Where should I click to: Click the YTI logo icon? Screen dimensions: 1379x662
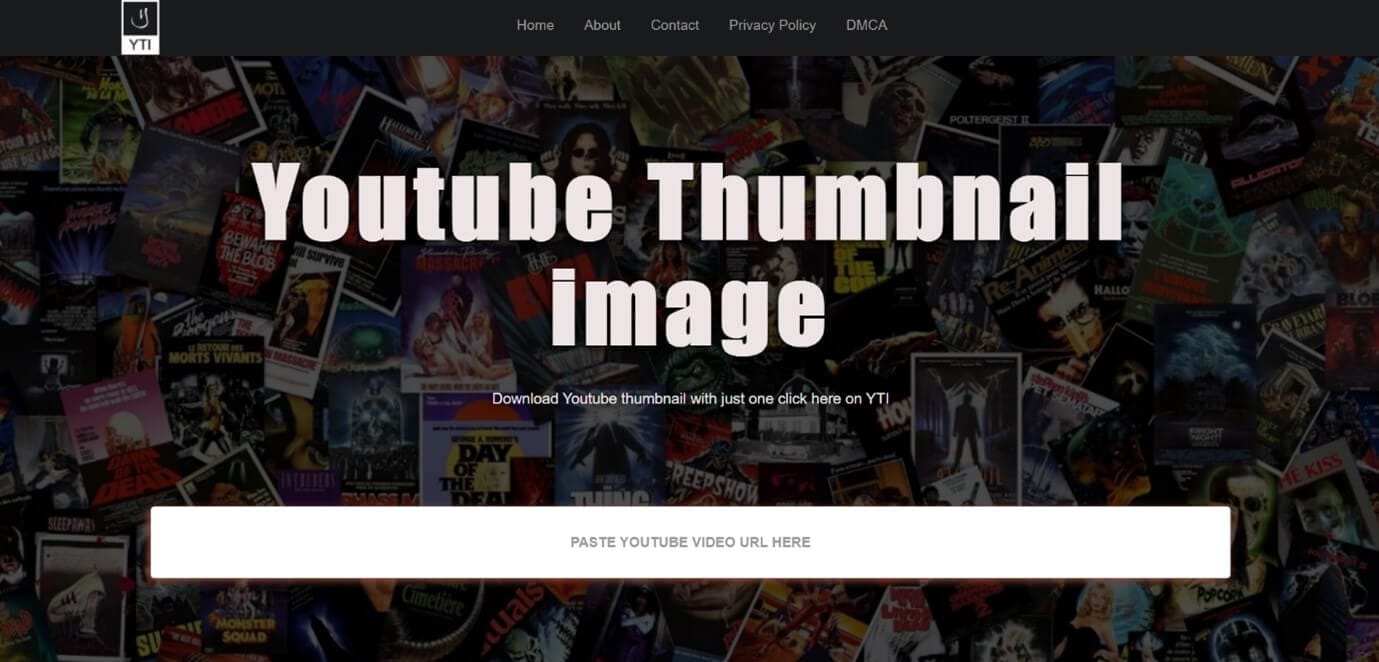point(140,27)
